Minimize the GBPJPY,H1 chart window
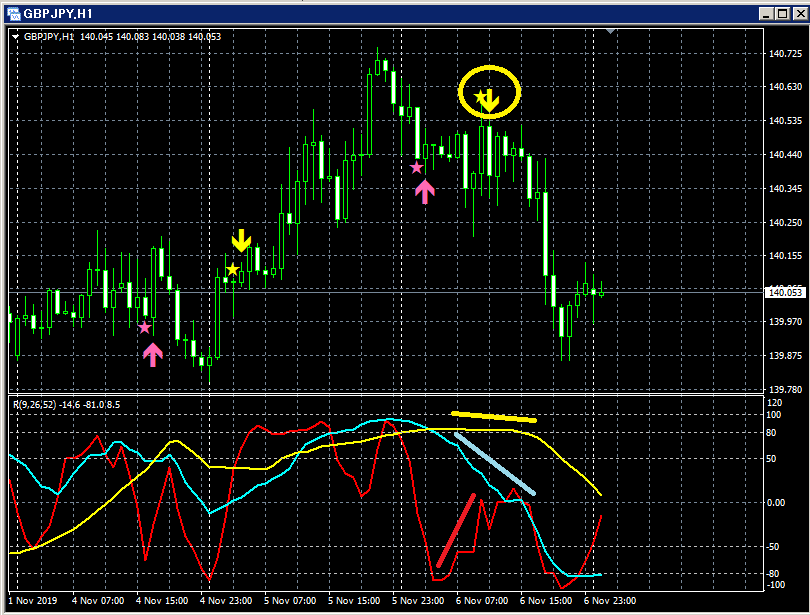Screen dimensions: 810x615 tap(767, 14)
